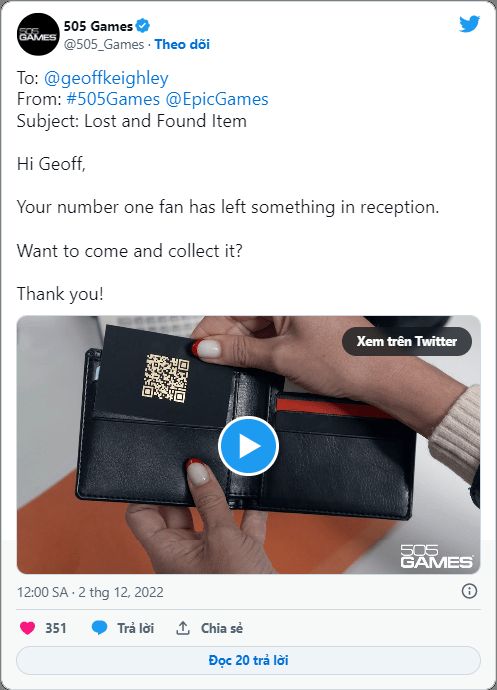Click the share upload arrow icon
Image resolution: width=497 pixels, height=690 pixels.
[183, 628]
